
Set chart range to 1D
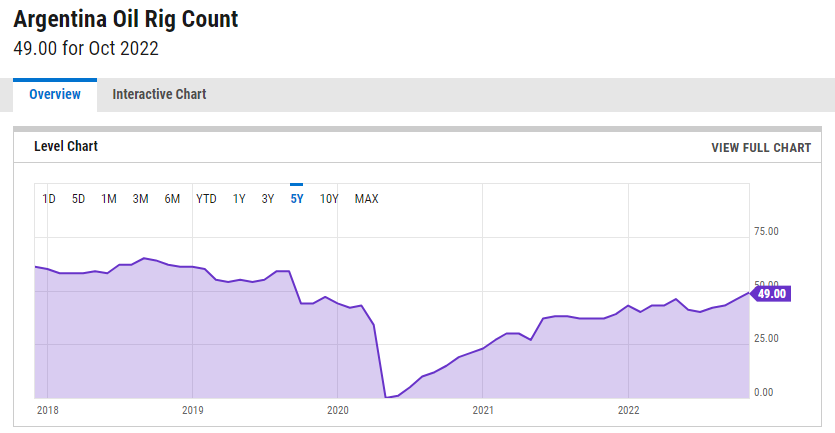(x=49, y=198)
